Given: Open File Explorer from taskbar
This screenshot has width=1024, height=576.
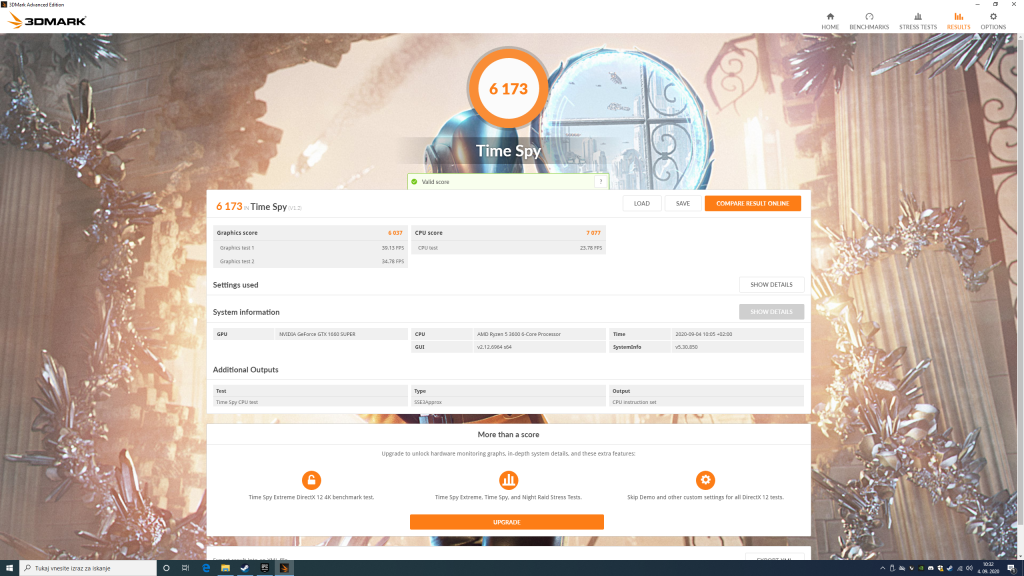Looking at the screenshot, I should tap(225, 568).
